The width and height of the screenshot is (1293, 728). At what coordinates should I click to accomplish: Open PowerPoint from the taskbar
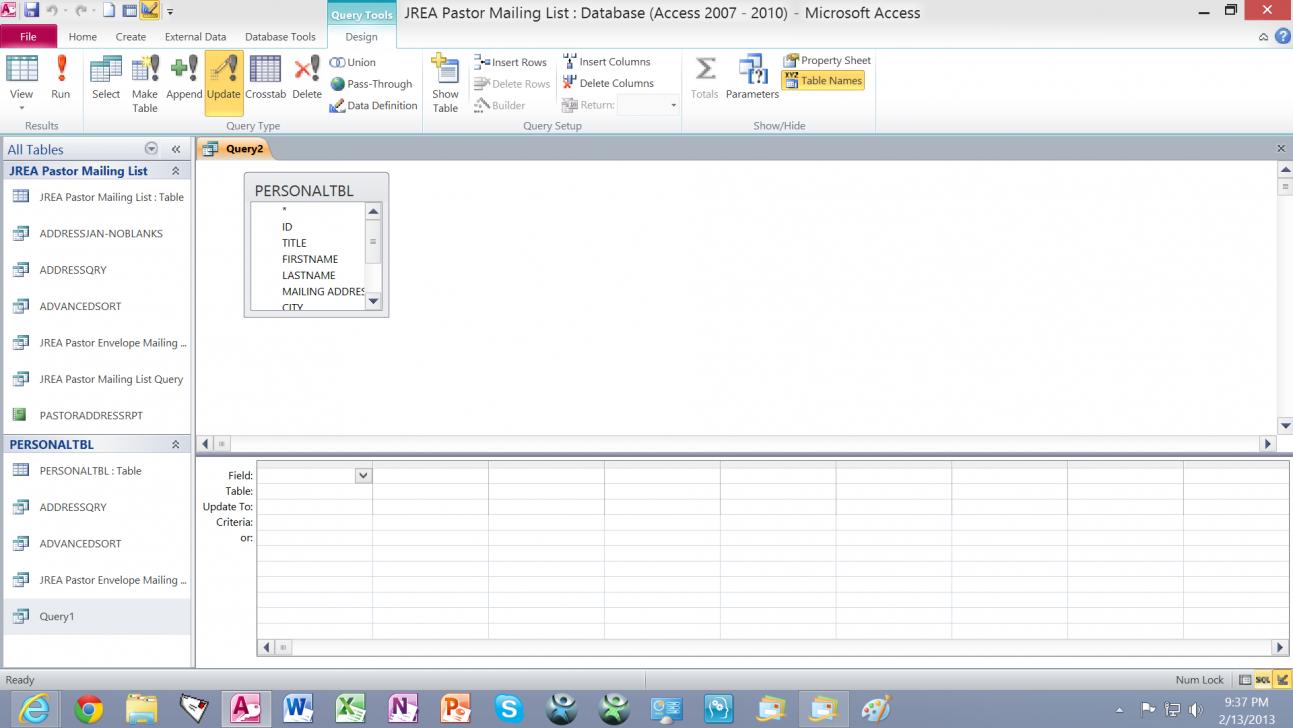pyautogui.click(x=455, y=709)
